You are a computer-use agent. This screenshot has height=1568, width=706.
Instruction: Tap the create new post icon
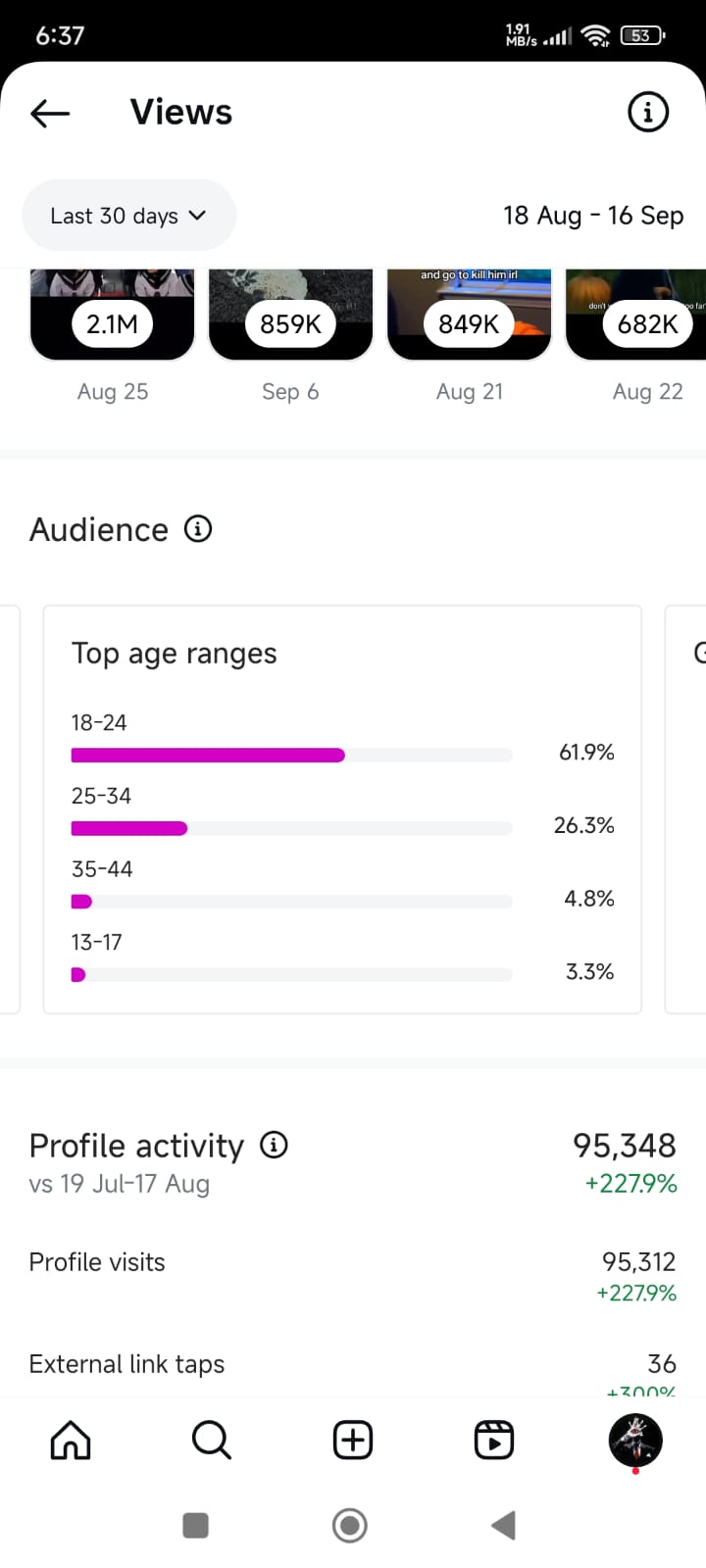(353, 1441)
